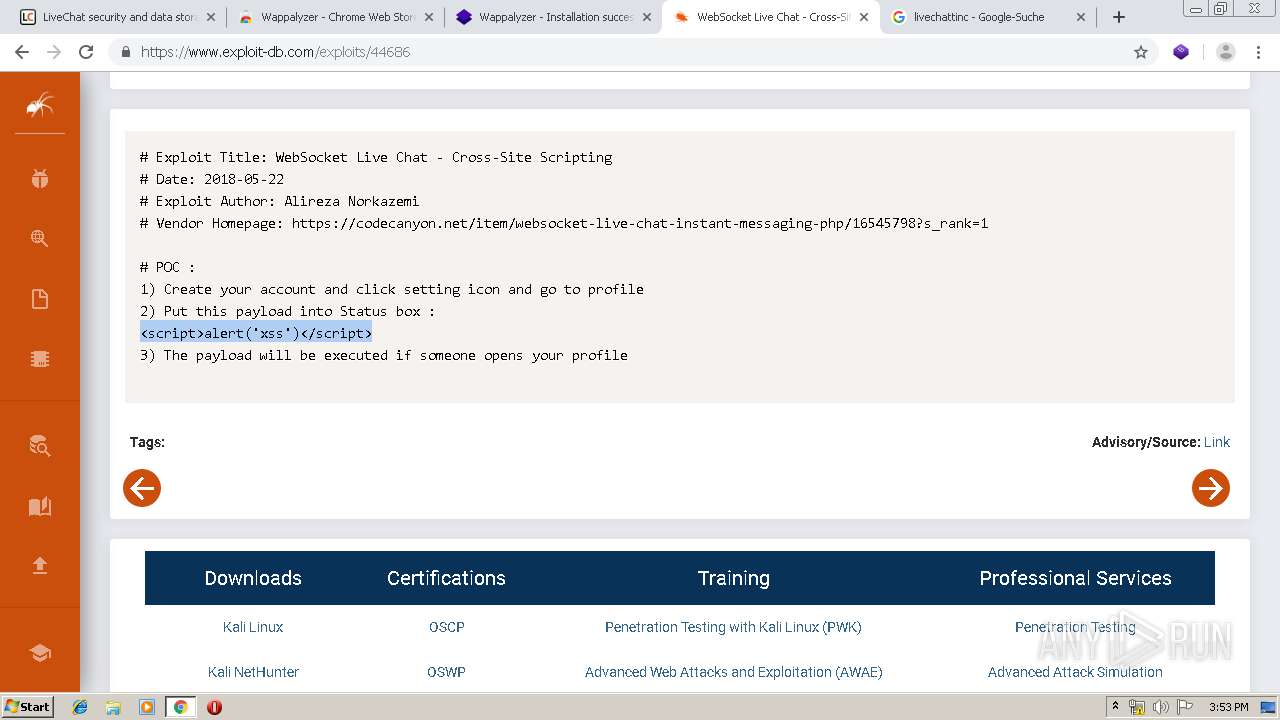Image resolution: width=1280 pixels, height=720 pixels.
Task: Open the Advanced Attack Simulation link
Action: pyautogui.click(x=1075, y=672)
